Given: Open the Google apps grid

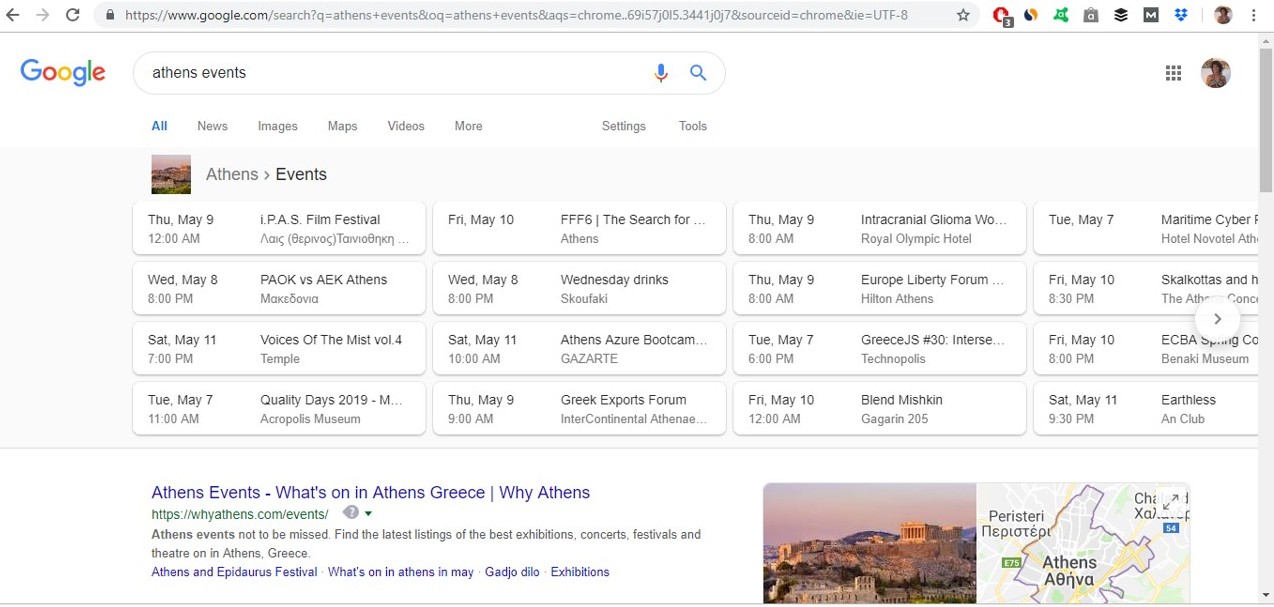Looking at the screenshot, I should (1173, 73).
